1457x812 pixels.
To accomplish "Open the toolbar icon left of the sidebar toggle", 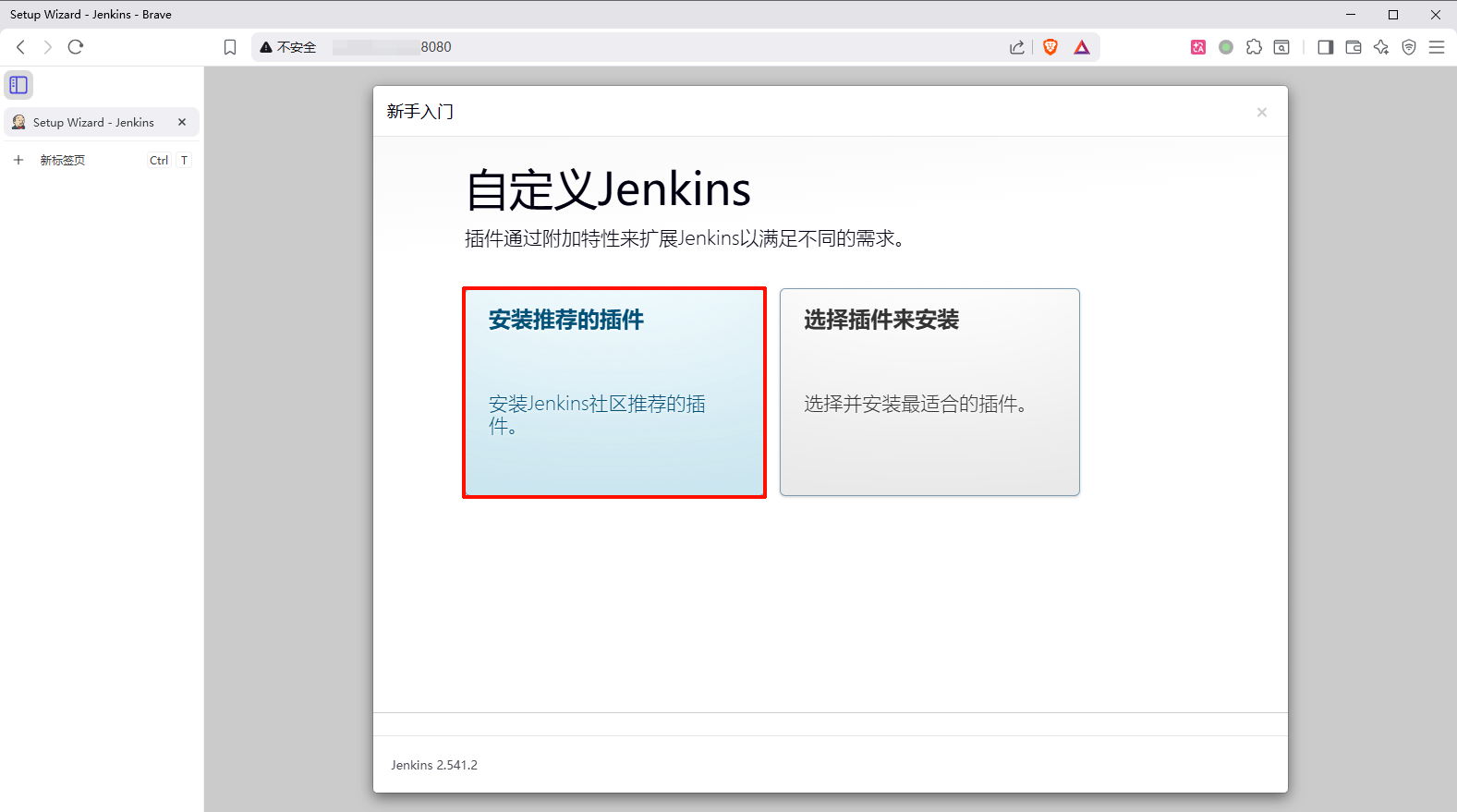I will tap(1281, 47).
